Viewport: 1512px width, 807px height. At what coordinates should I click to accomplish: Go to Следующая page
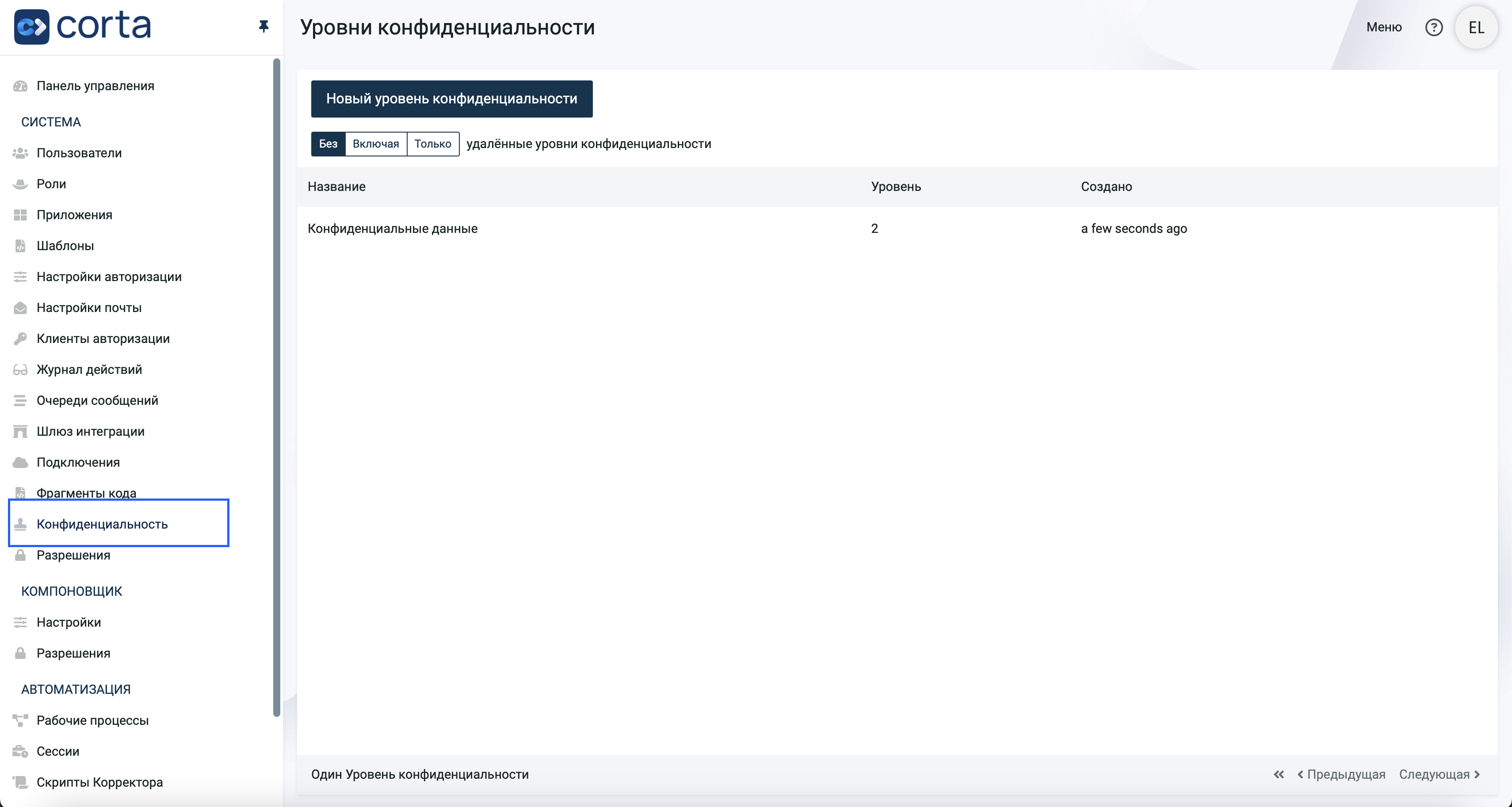(1440, 774)
